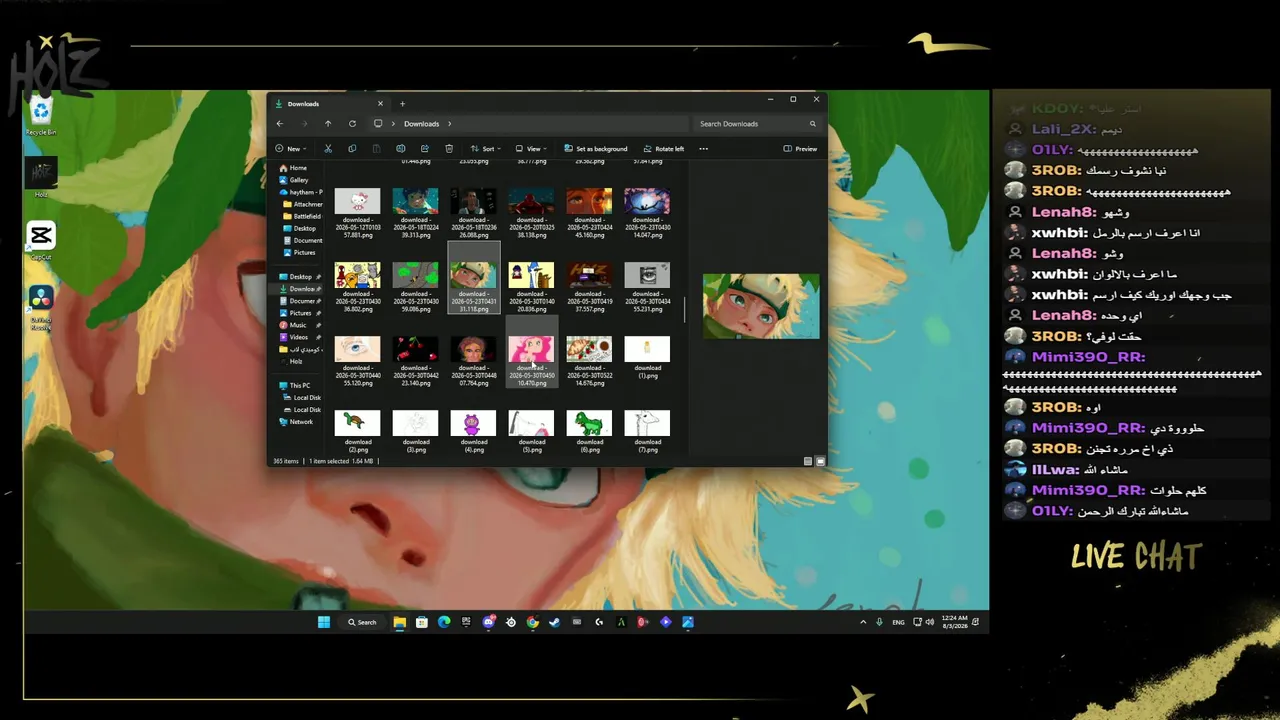1280x720 pixels.
Task: Open the See more three-dots menu
Action: [x=703, y=149]
